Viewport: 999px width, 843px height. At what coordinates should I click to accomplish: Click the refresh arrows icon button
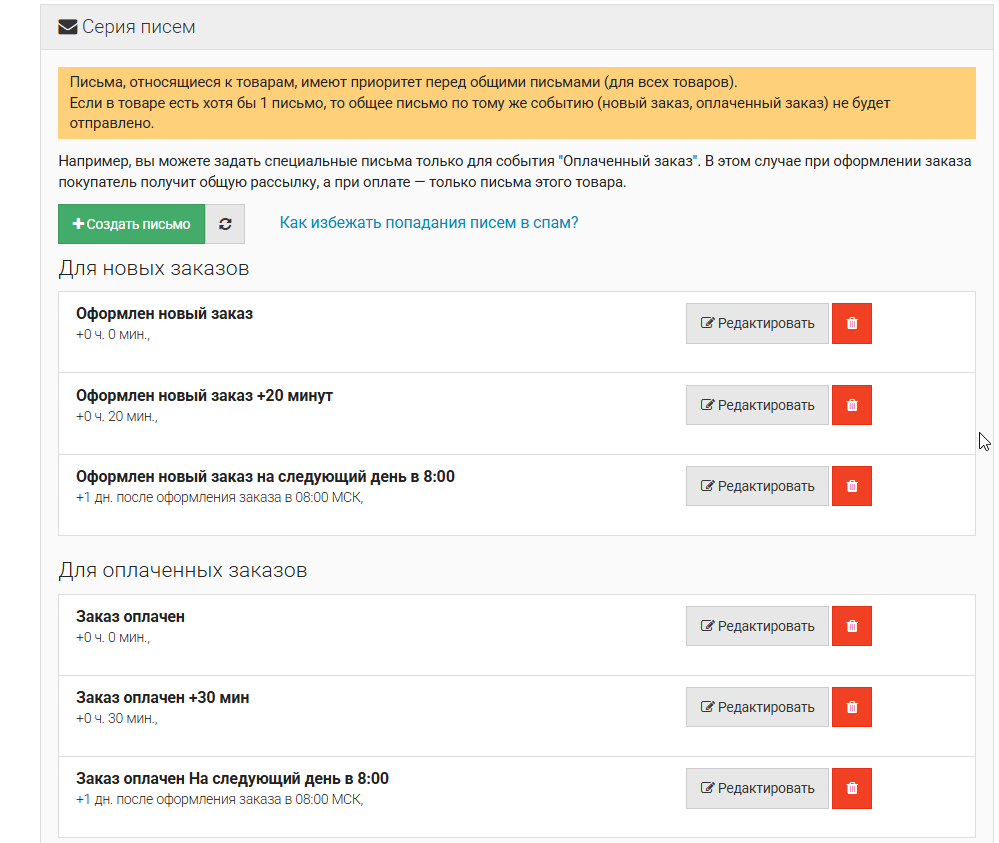[x=225, y=224]
